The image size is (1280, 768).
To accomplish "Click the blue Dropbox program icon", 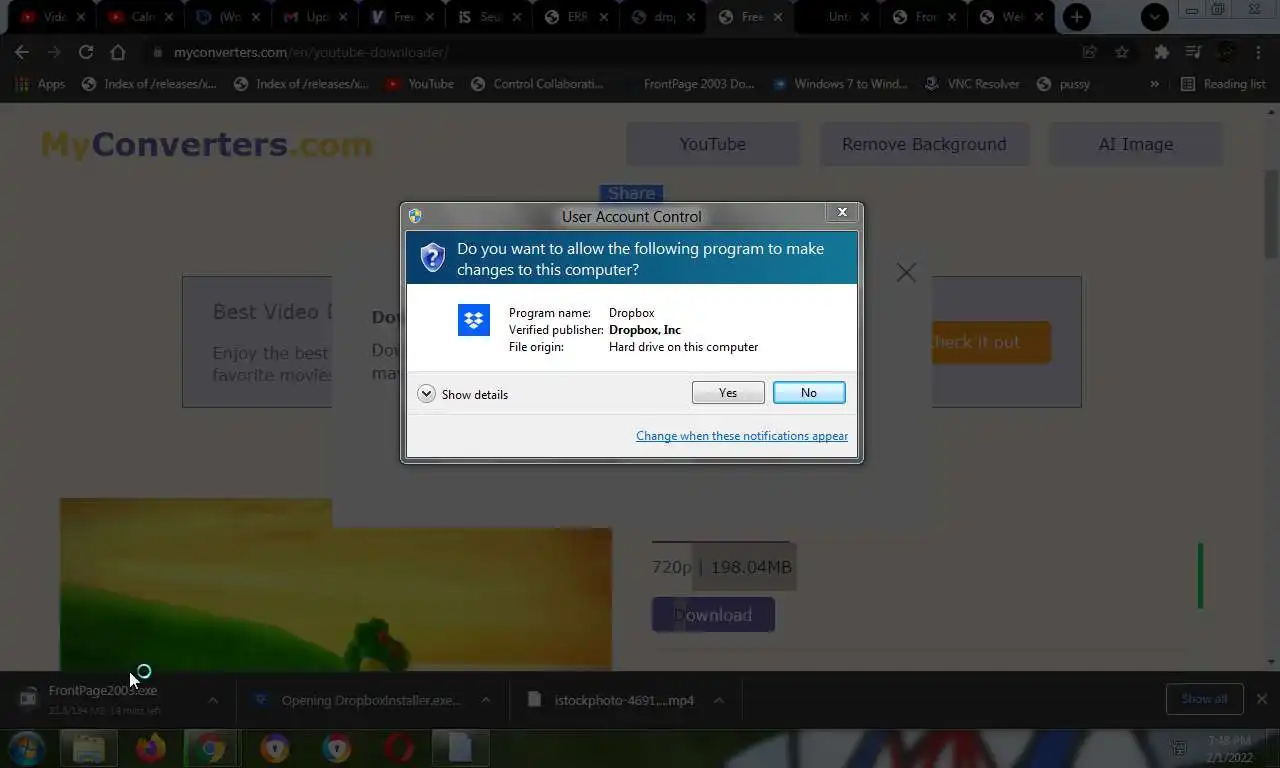I will pos(474,320).
